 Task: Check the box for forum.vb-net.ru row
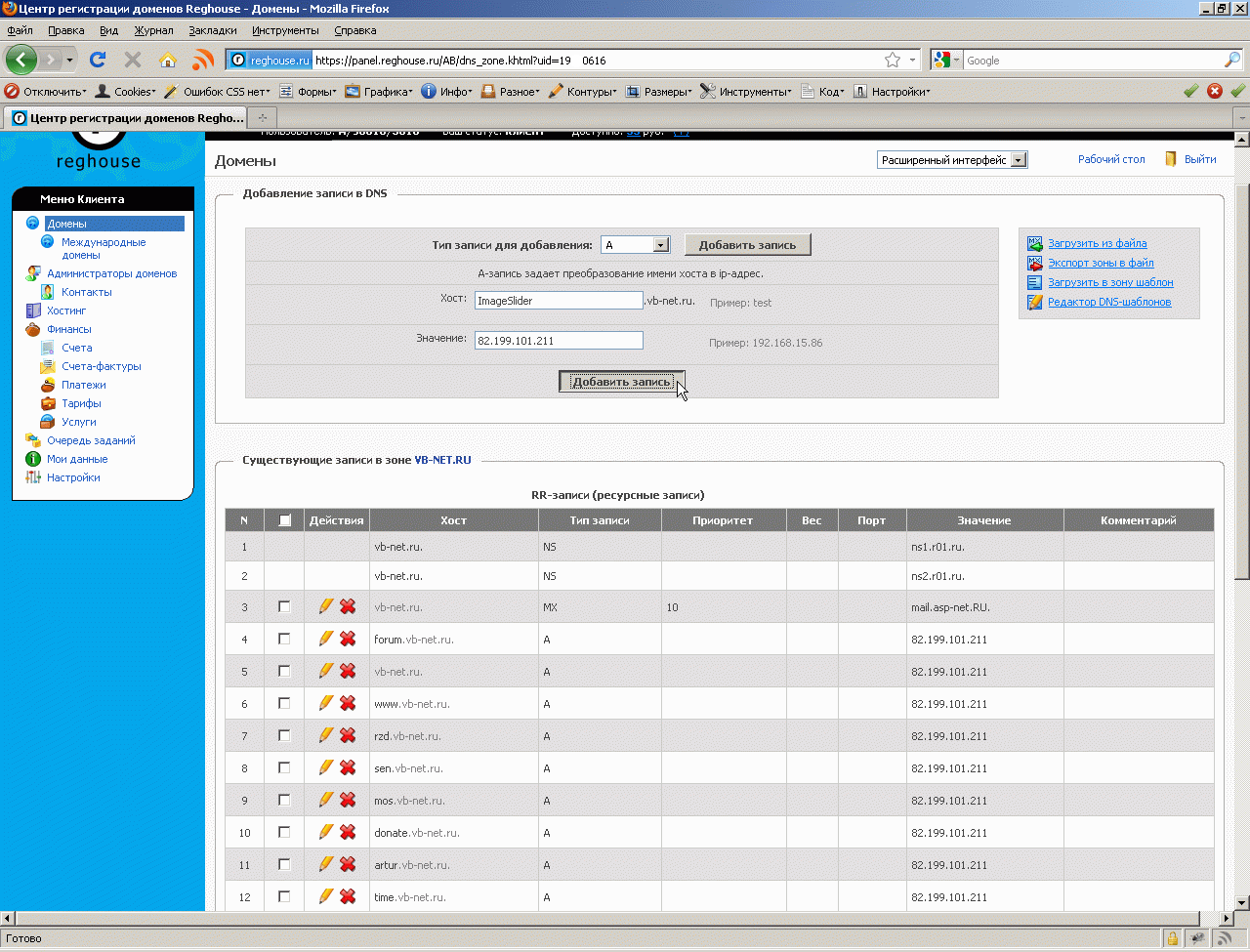pos(284,639)
